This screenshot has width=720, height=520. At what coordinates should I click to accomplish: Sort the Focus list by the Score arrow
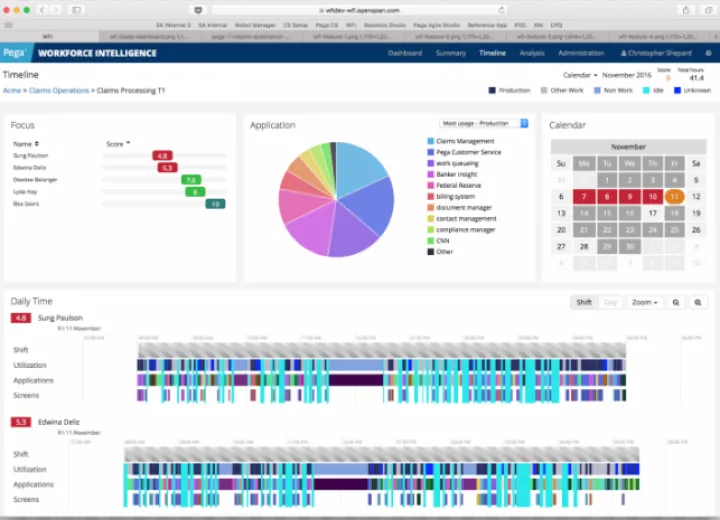[x=128, y=144]
